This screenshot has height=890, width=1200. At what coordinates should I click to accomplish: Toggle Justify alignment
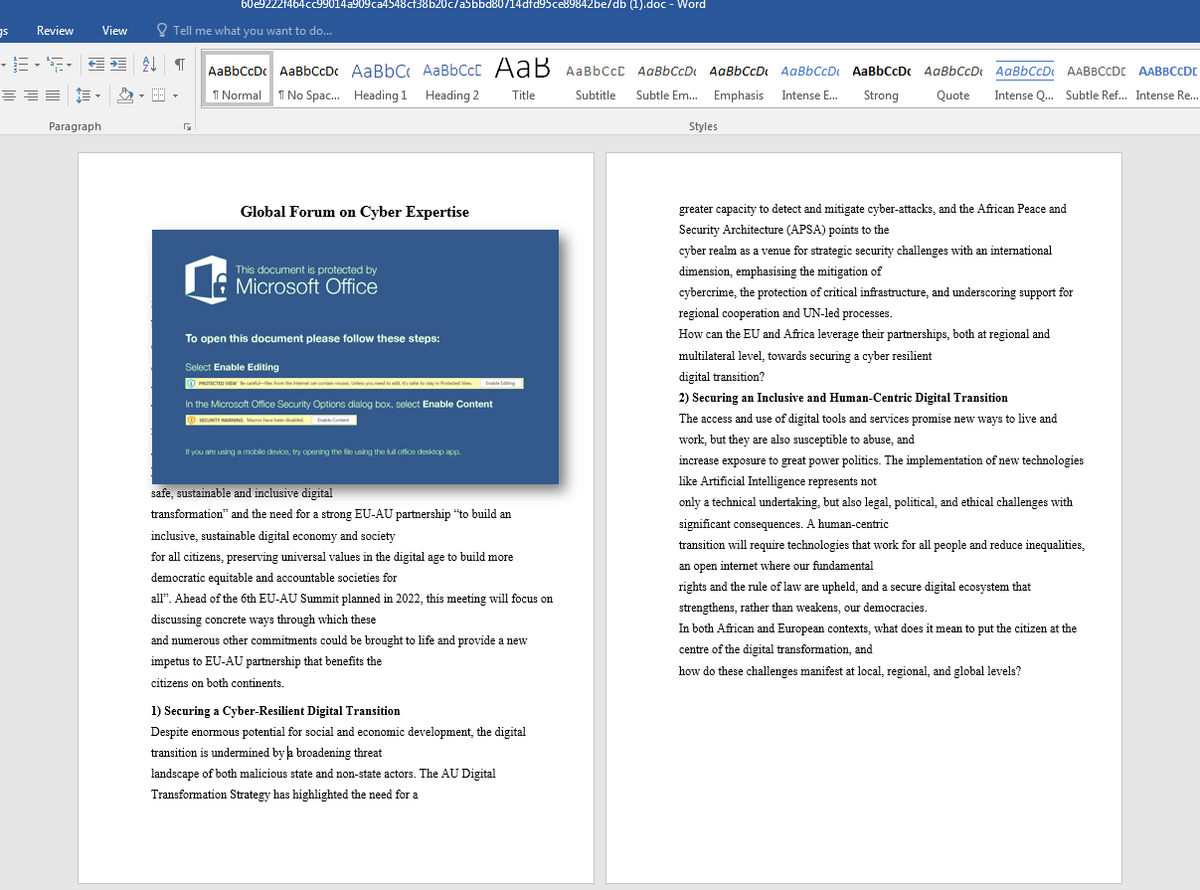coord(53,95)
